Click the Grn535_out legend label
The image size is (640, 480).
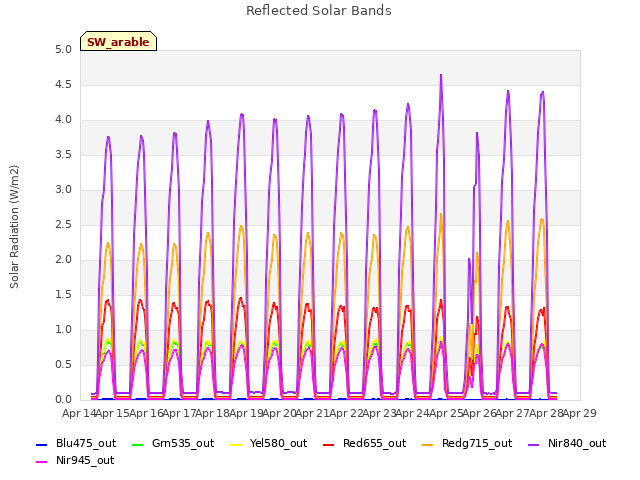coord(183,443)
